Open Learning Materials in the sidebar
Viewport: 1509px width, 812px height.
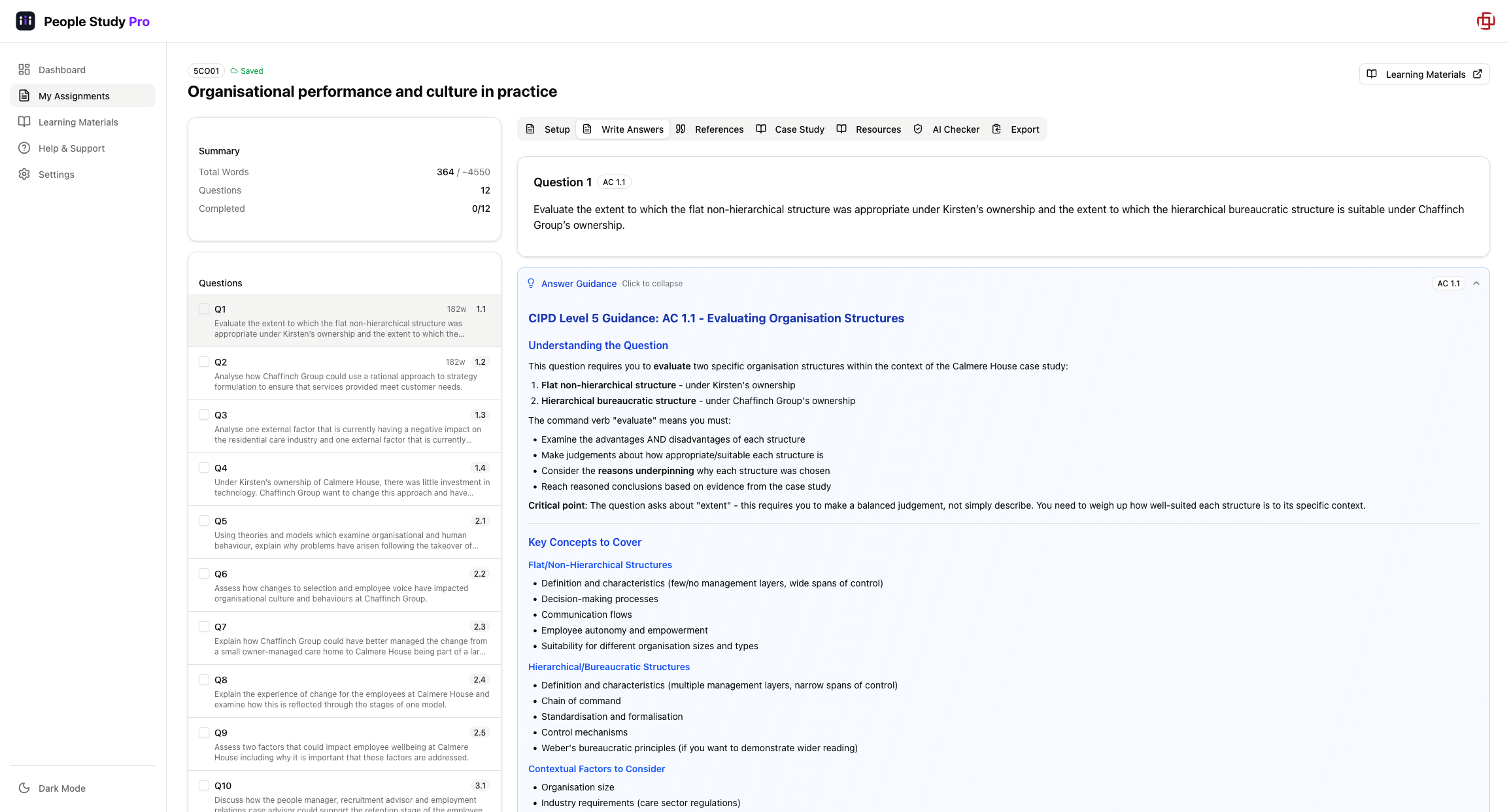(x=78, y=122)
